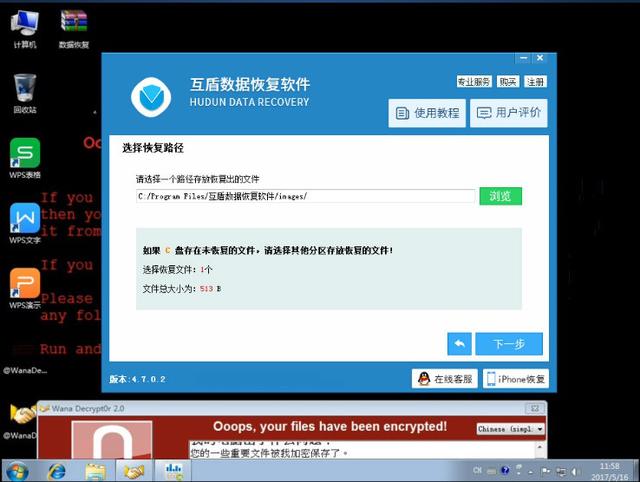Switch to data recovery taskbar button
The height and width of the screenshot is (482, 640).
click(x=173, y=471)
